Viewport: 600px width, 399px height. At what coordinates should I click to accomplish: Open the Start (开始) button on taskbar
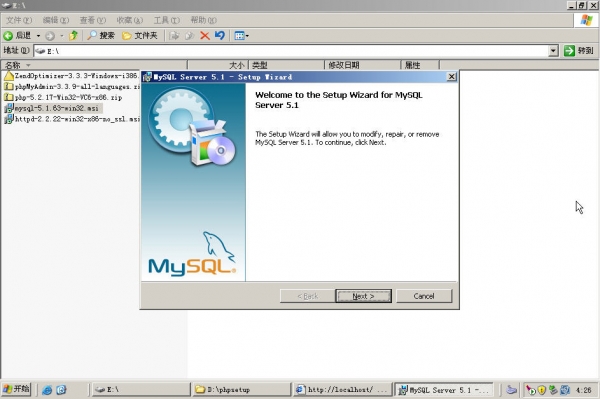coord(16,389)
